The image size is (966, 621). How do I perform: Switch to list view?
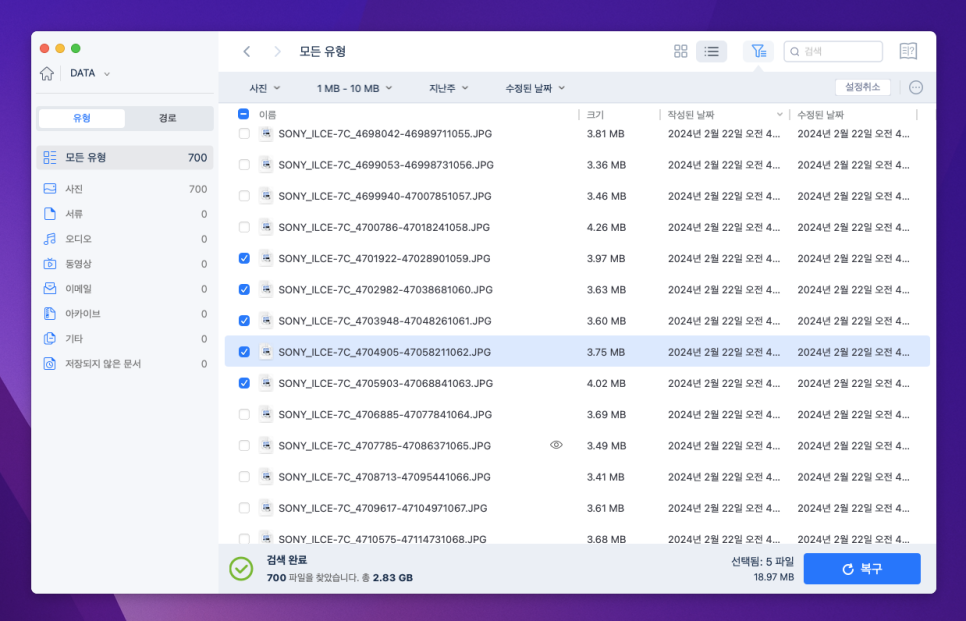(712, 52)
